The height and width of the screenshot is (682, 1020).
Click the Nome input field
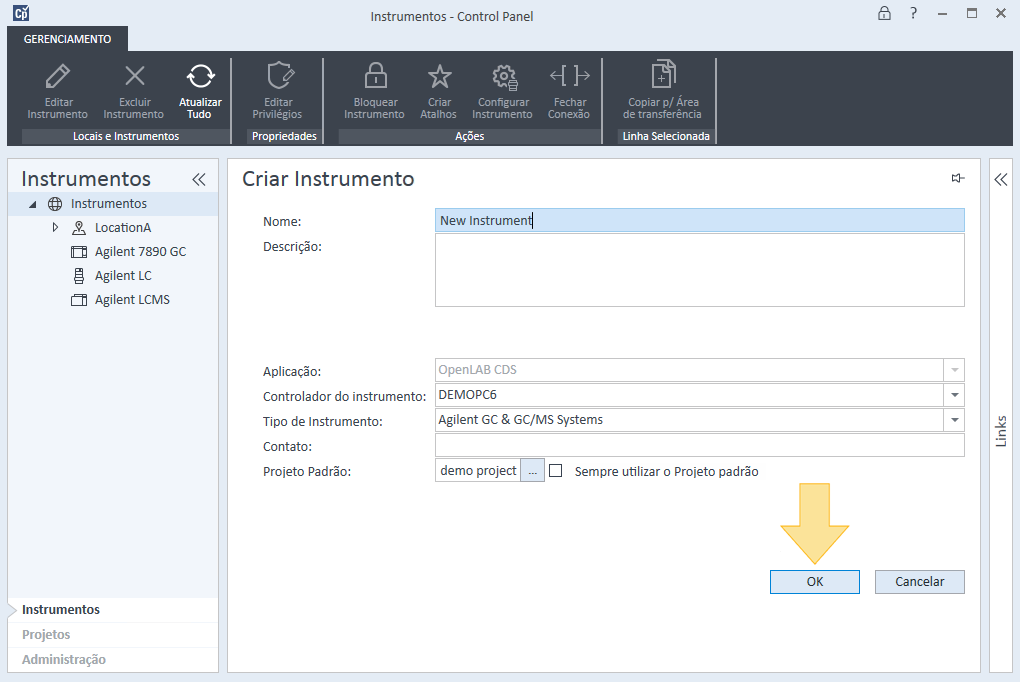coord(699,221)
